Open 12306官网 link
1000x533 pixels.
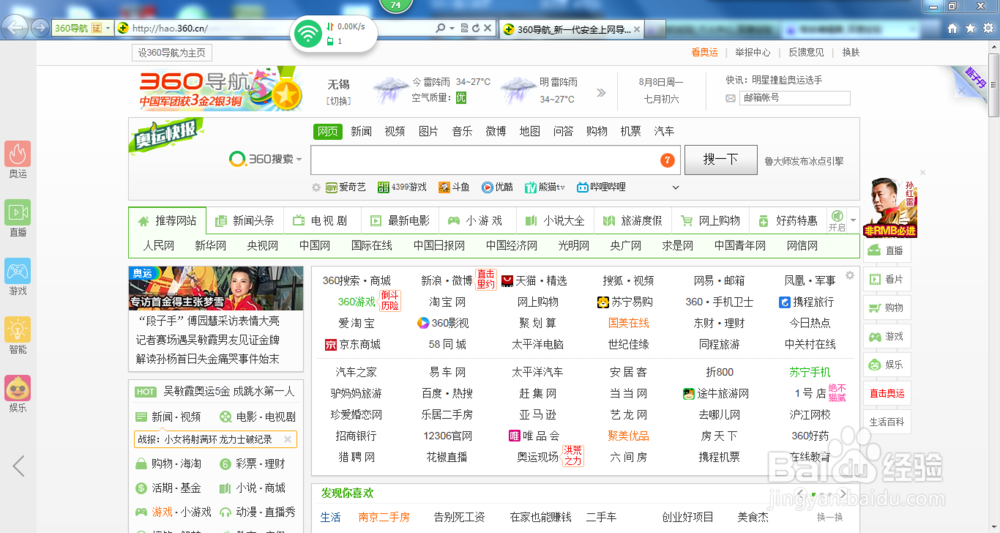[x=447, y=436]
